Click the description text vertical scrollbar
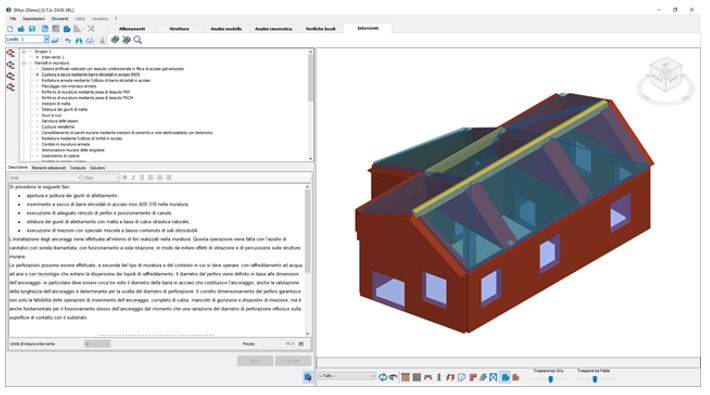 pos(307,260)
